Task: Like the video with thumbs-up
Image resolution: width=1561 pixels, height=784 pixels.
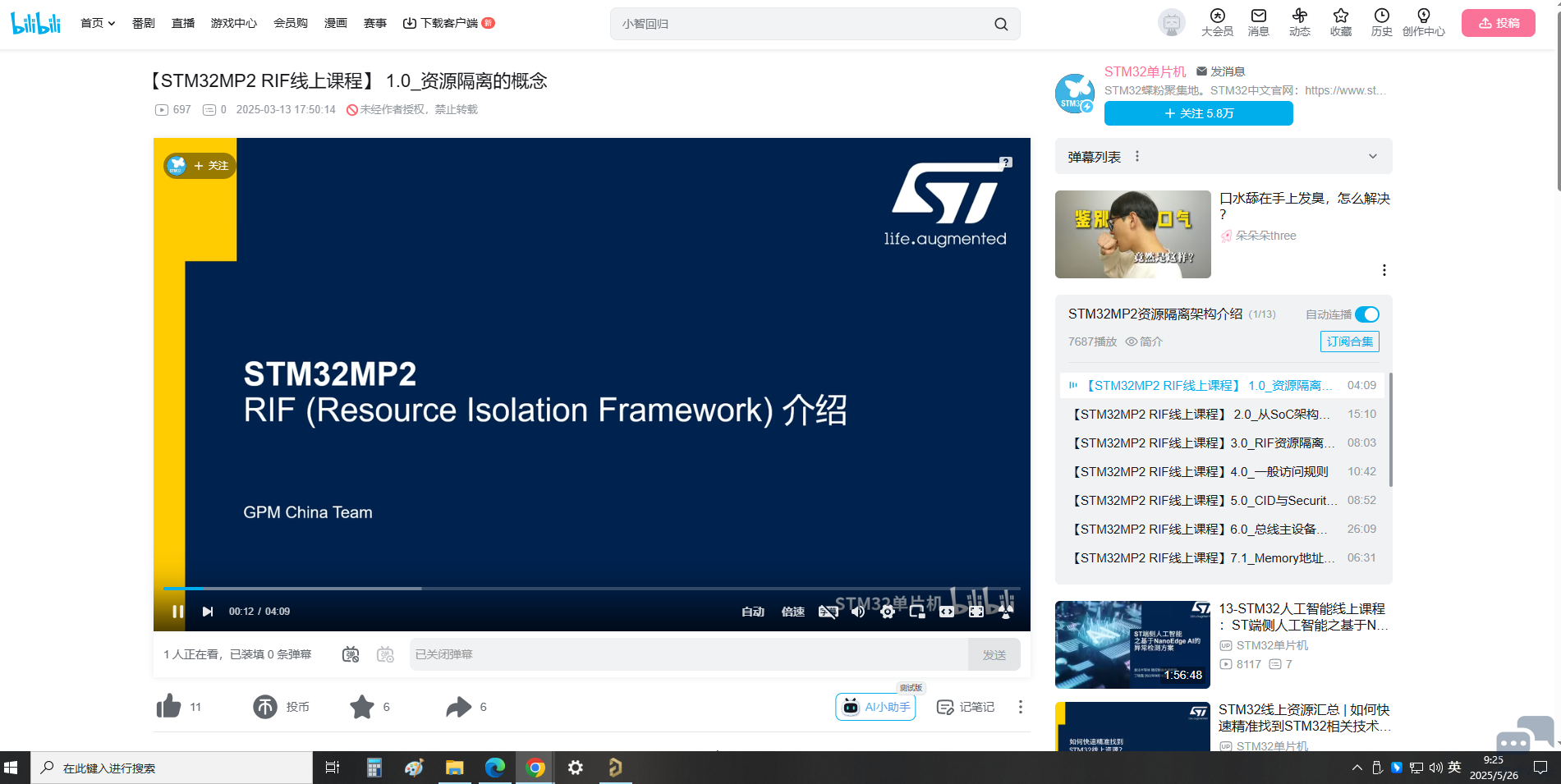Action: (168, 706)
